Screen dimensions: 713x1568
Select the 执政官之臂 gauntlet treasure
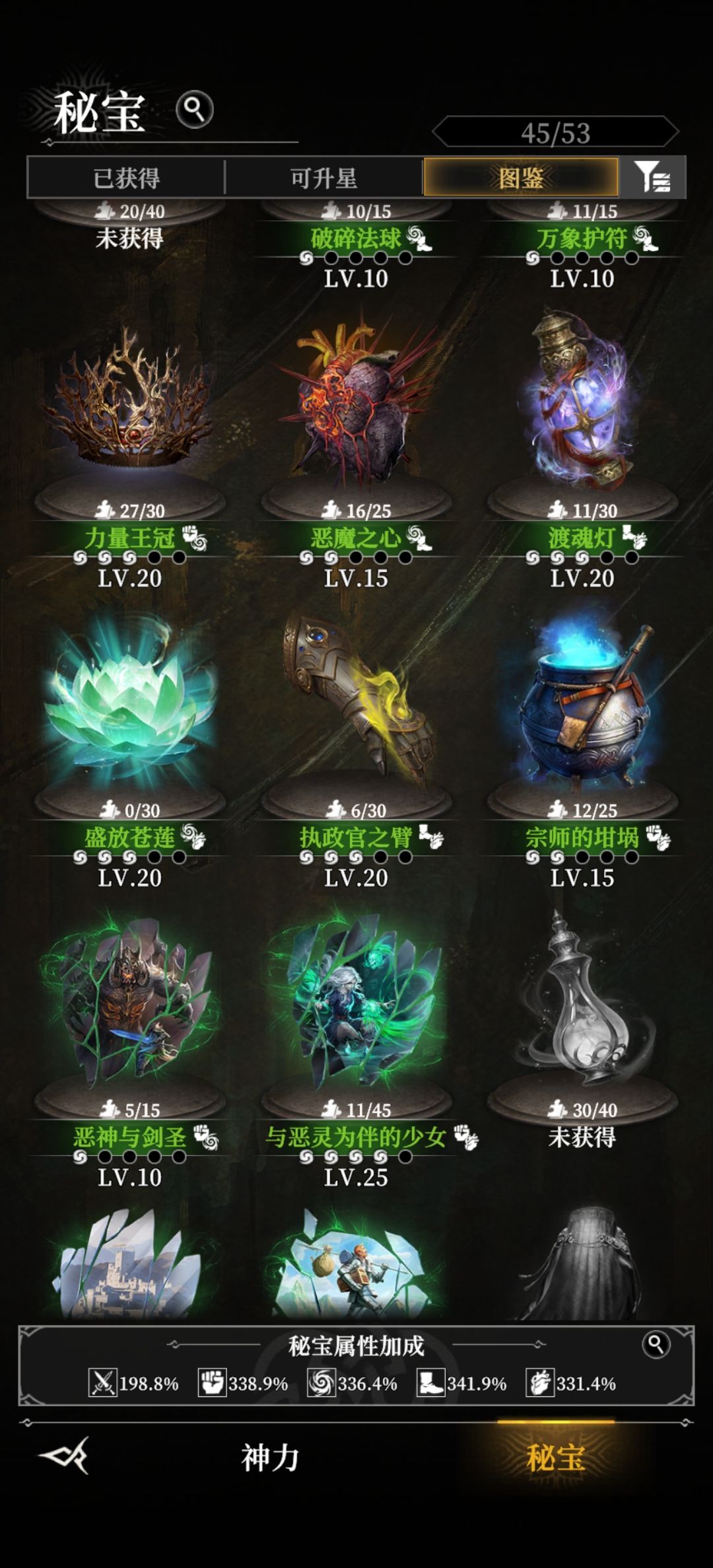356,700
